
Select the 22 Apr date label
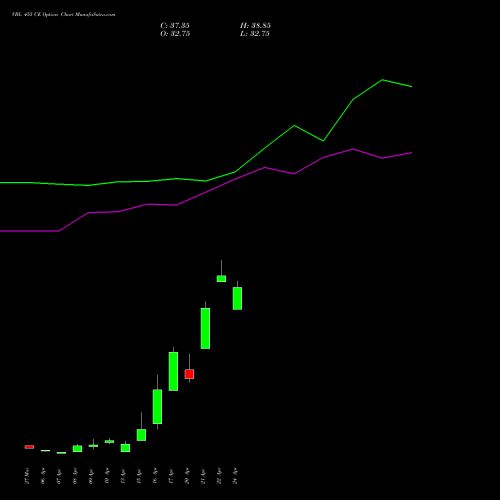click(x=219, y=476)
